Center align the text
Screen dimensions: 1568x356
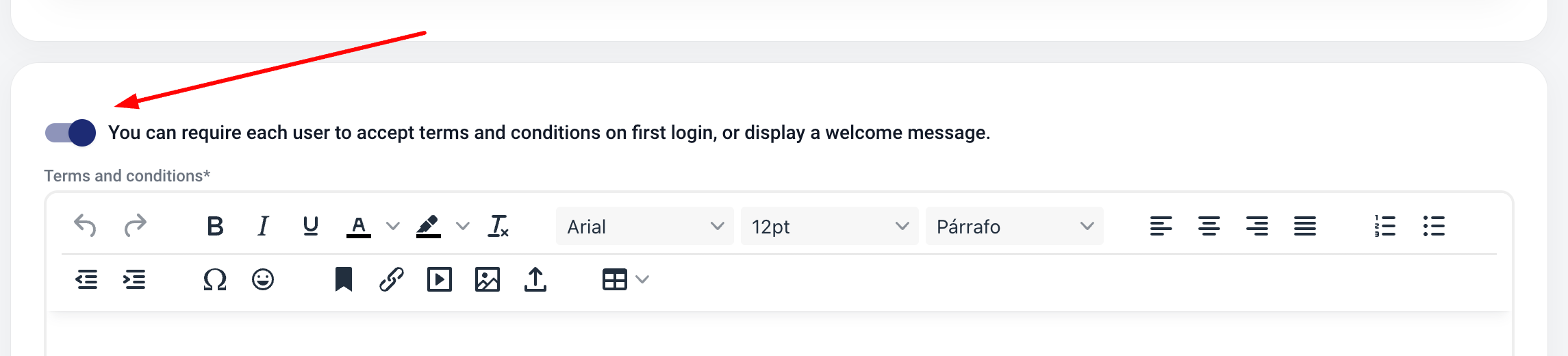click(1209, 226)
